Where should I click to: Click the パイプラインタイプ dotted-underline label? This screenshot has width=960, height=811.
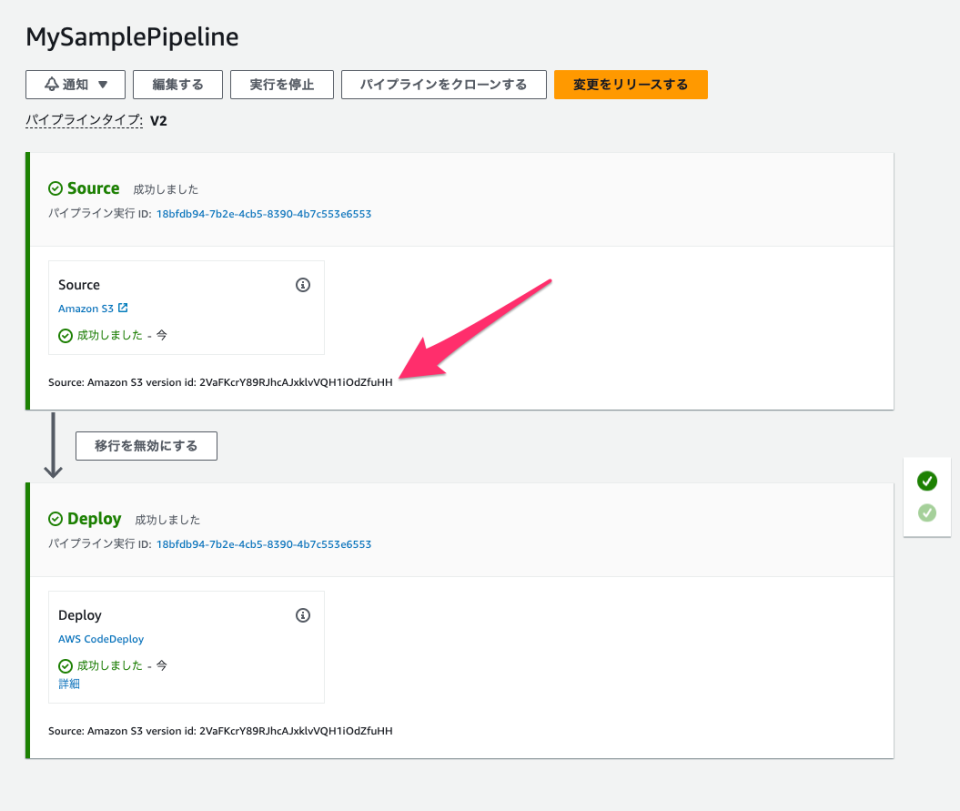83,120
